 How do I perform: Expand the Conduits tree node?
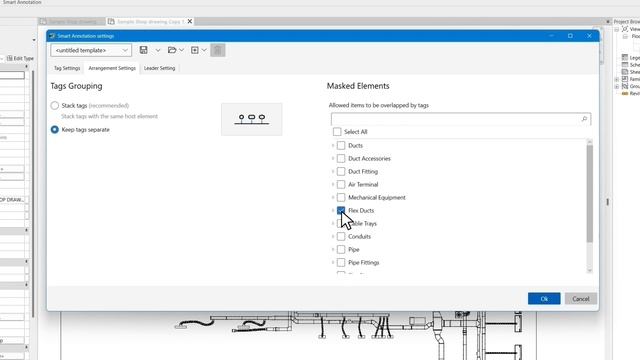tap(333, 236)
